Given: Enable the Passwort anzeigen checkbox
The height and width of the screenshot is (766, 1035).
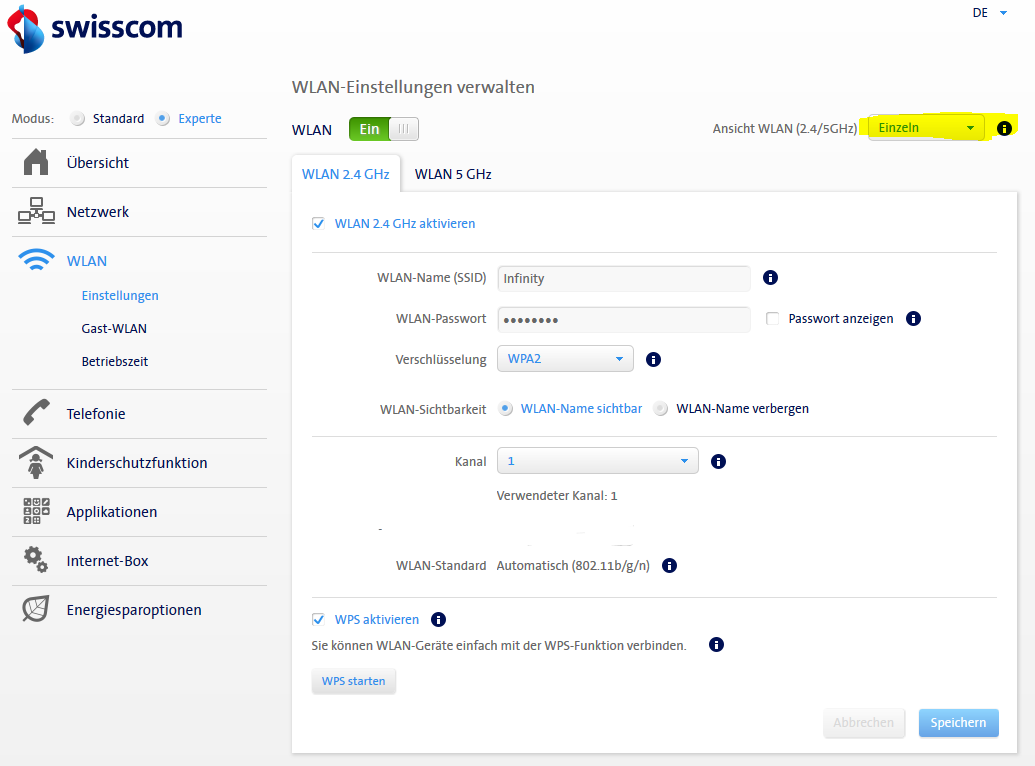Looking at the screenshot, I should pyautogui.click(x=769, y=318).
